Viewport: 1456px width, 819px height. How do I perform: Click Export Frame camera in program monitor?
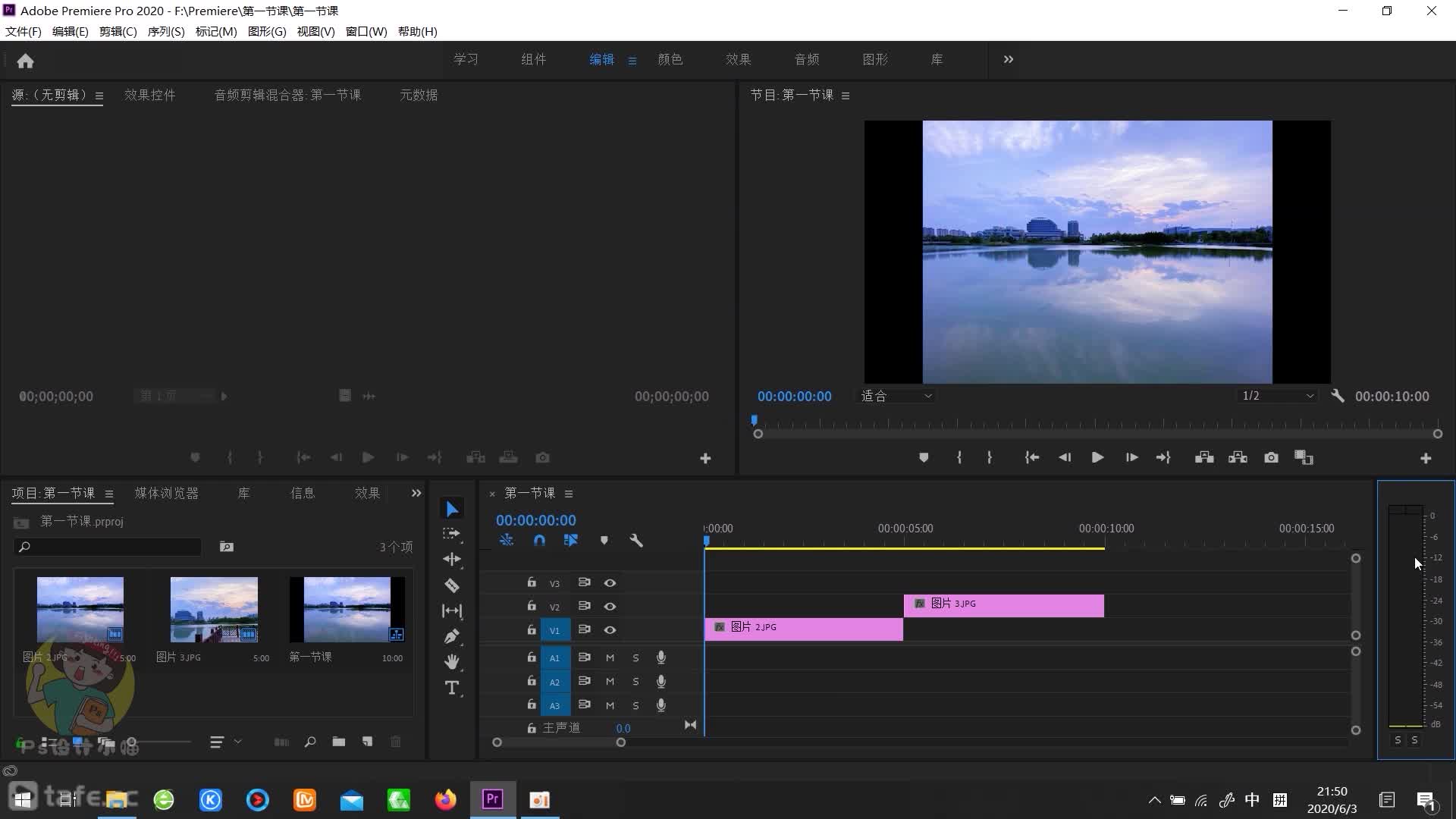1271,458
